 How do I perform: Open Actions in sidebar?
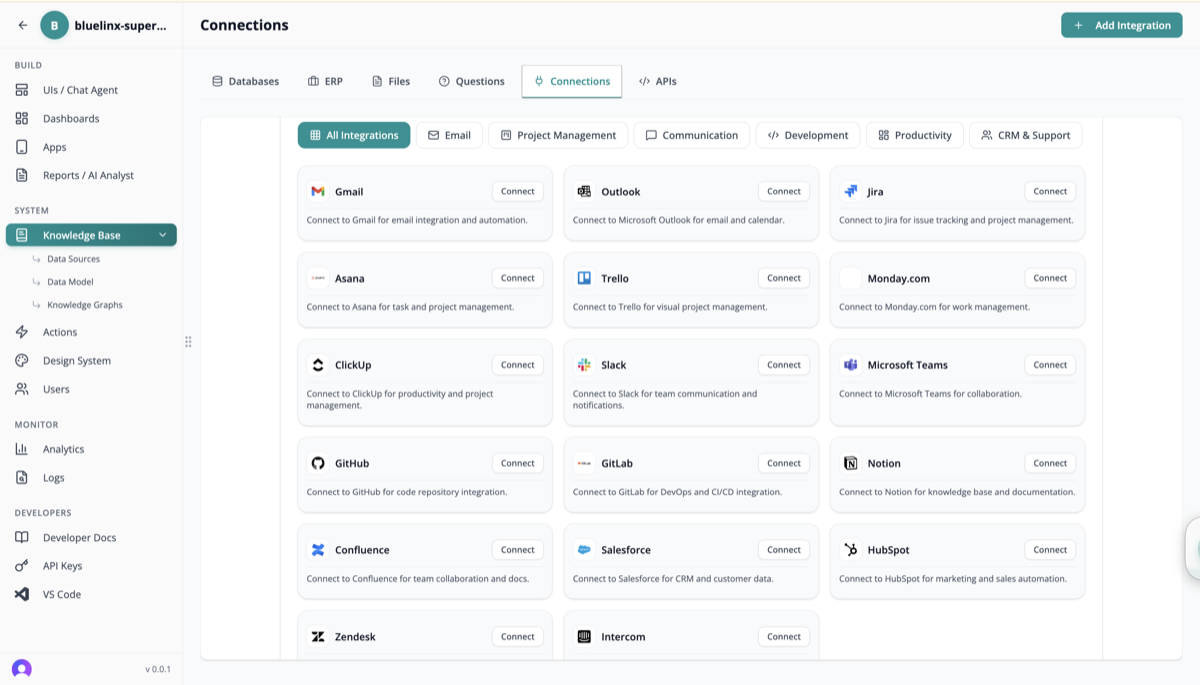[91, 332]
